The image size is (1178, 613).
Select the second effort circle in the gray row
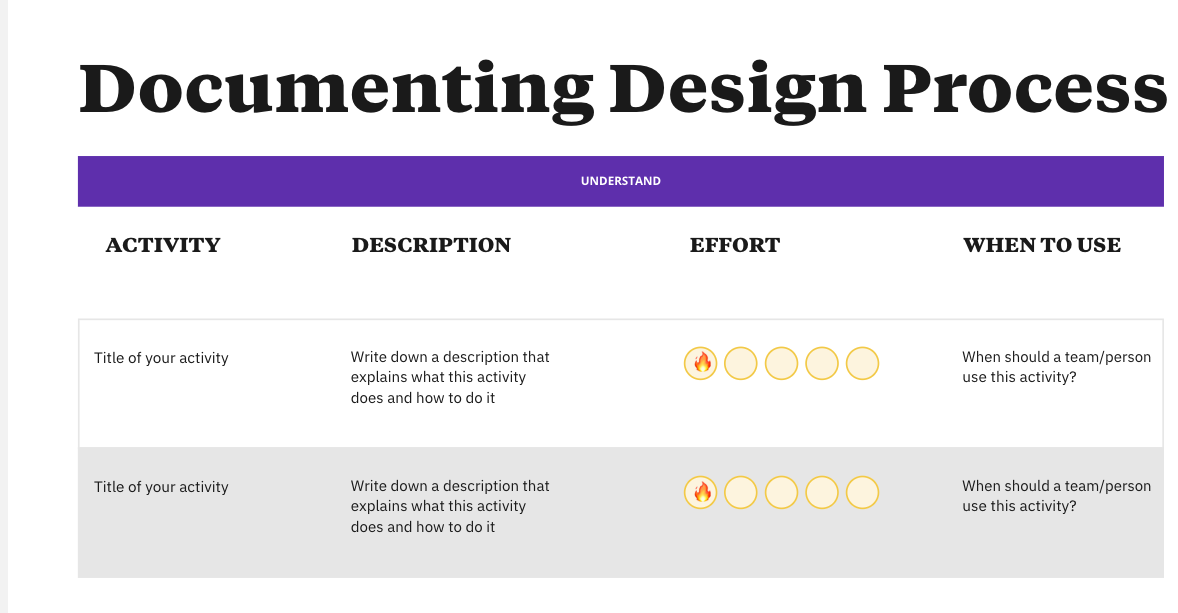pos(741,493)
